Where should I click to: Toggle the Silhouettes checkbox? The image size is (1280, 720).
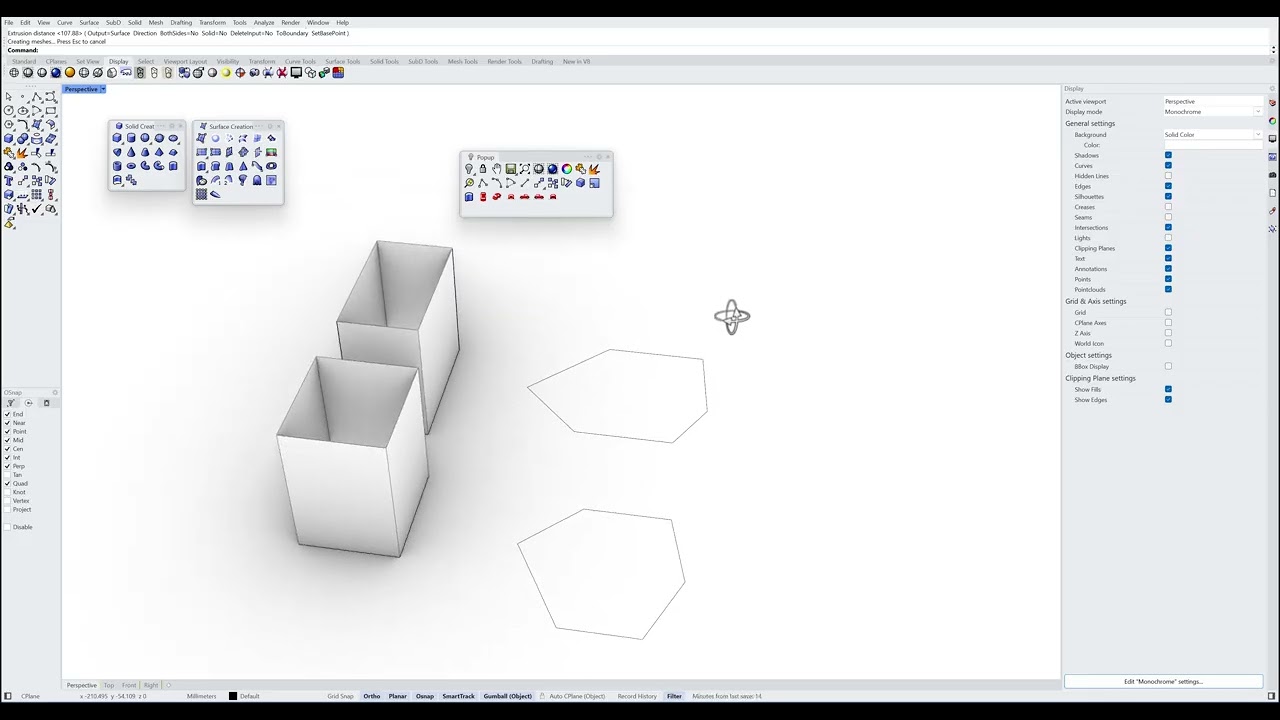coord(1168,197)
